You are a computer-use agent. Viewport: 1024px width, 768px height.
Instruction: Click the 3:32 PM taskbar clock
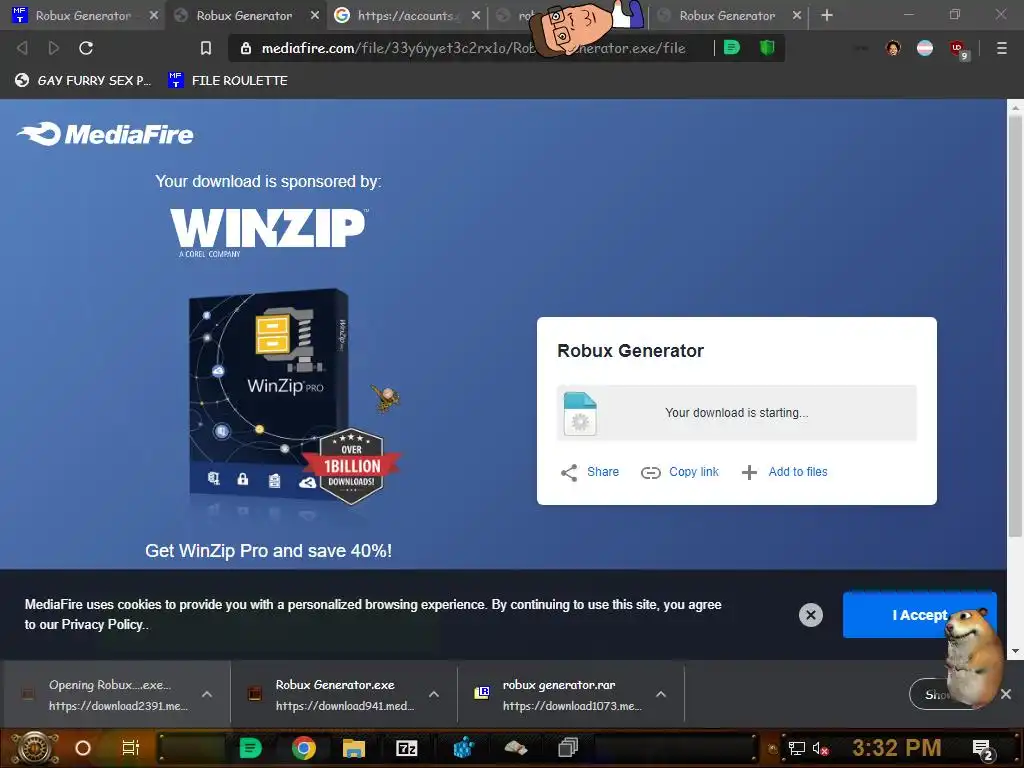pos(896,748)
